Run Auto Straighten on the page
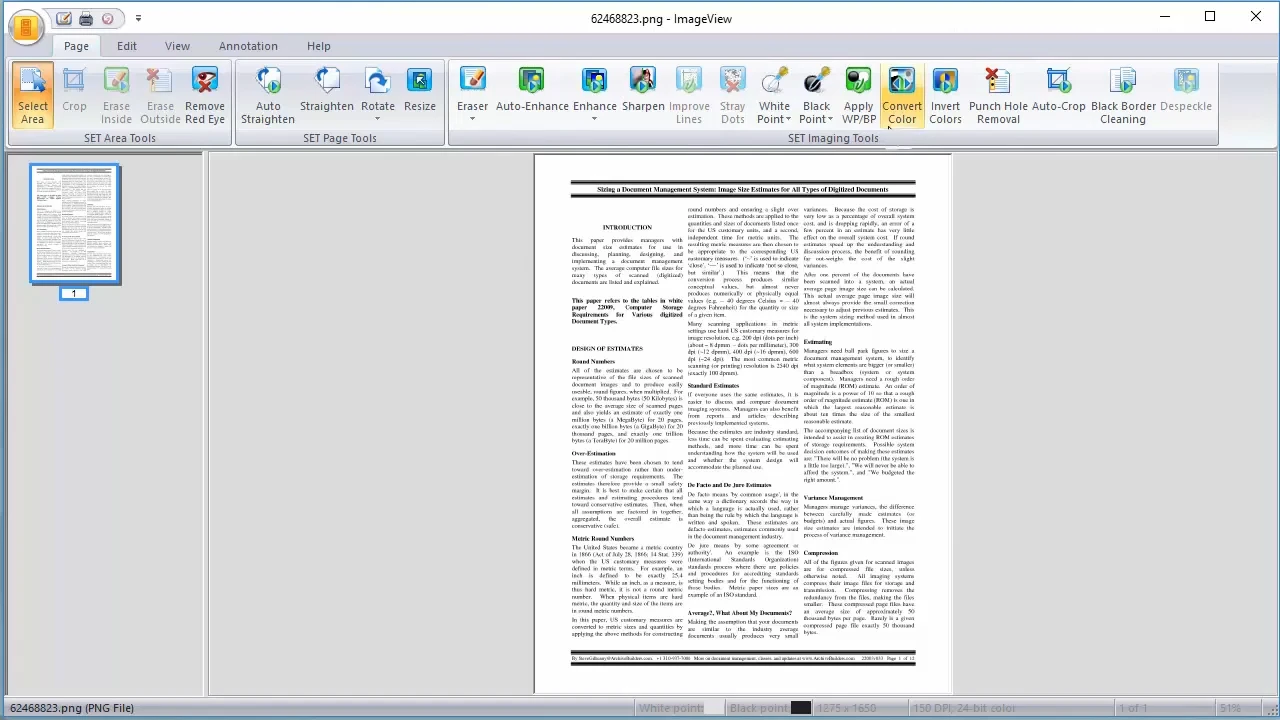 pyautogui.click(x=267, y=97)
